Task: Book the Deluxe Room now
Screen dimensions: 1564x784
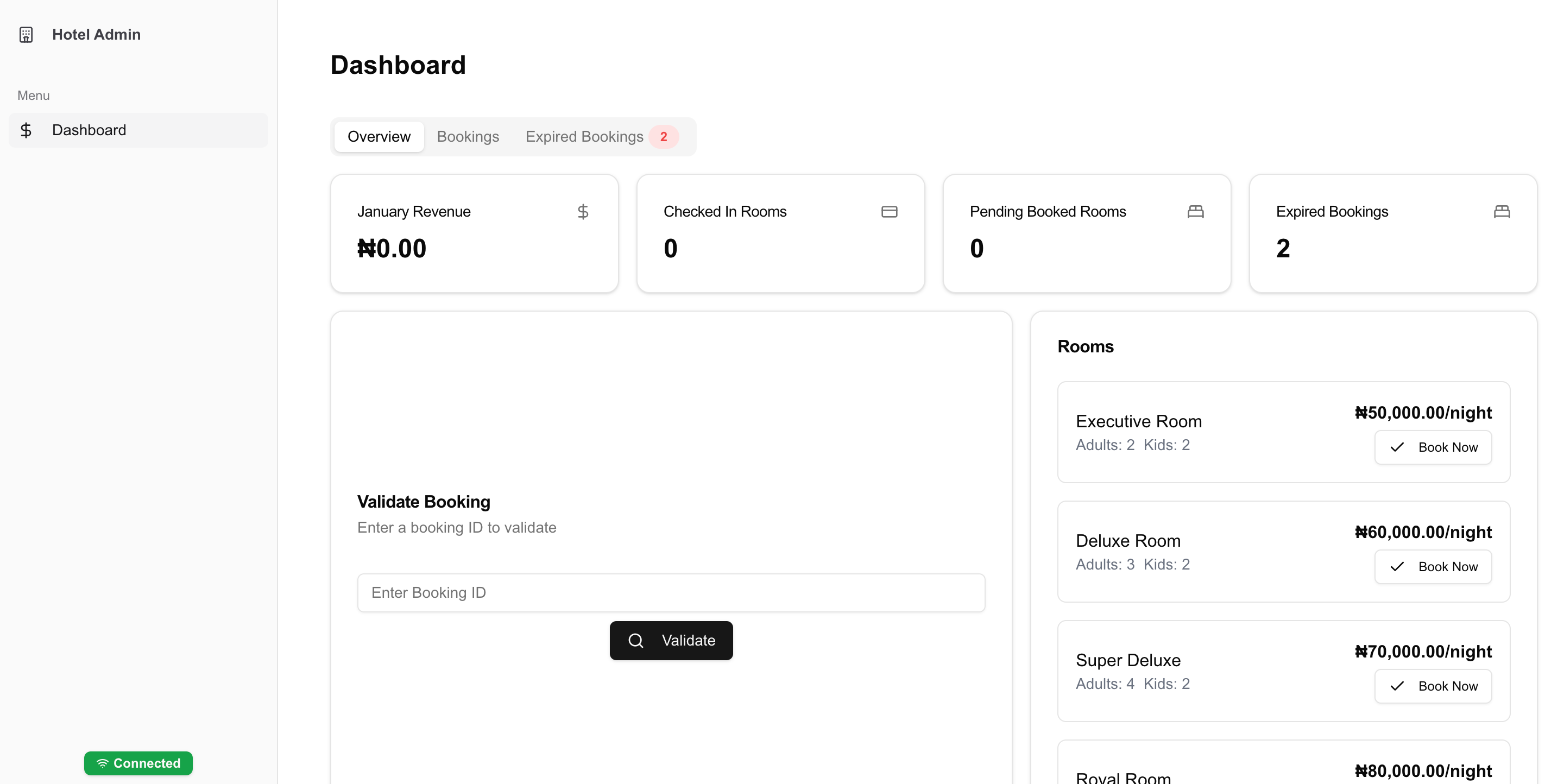Action: point(1433,567)
